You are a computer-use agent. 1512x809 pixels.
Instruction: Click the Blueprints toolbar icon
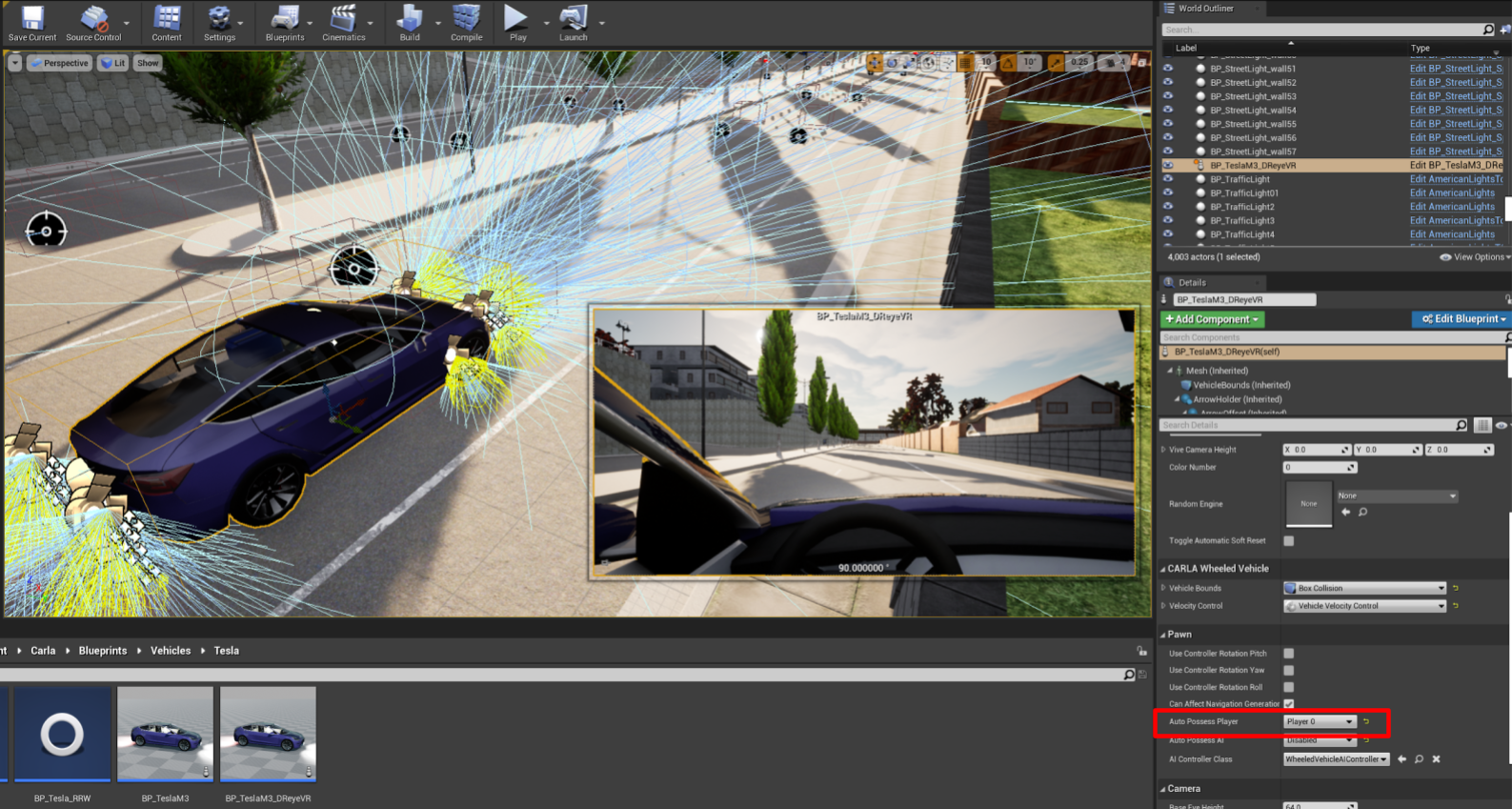point(285,23)
